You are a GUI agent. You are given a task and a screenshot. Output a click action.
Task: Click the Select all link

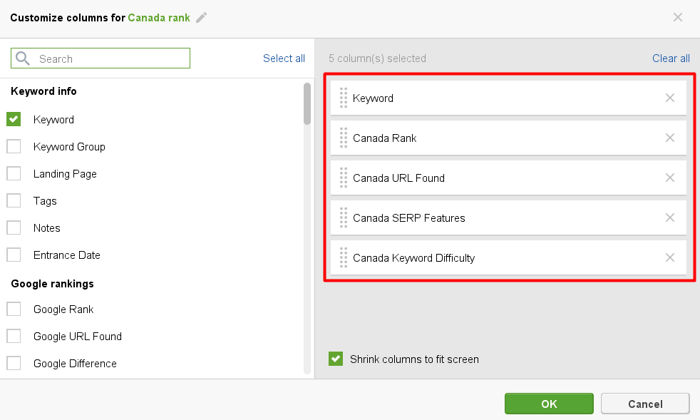pyautogui.click(x=284, y=58)
